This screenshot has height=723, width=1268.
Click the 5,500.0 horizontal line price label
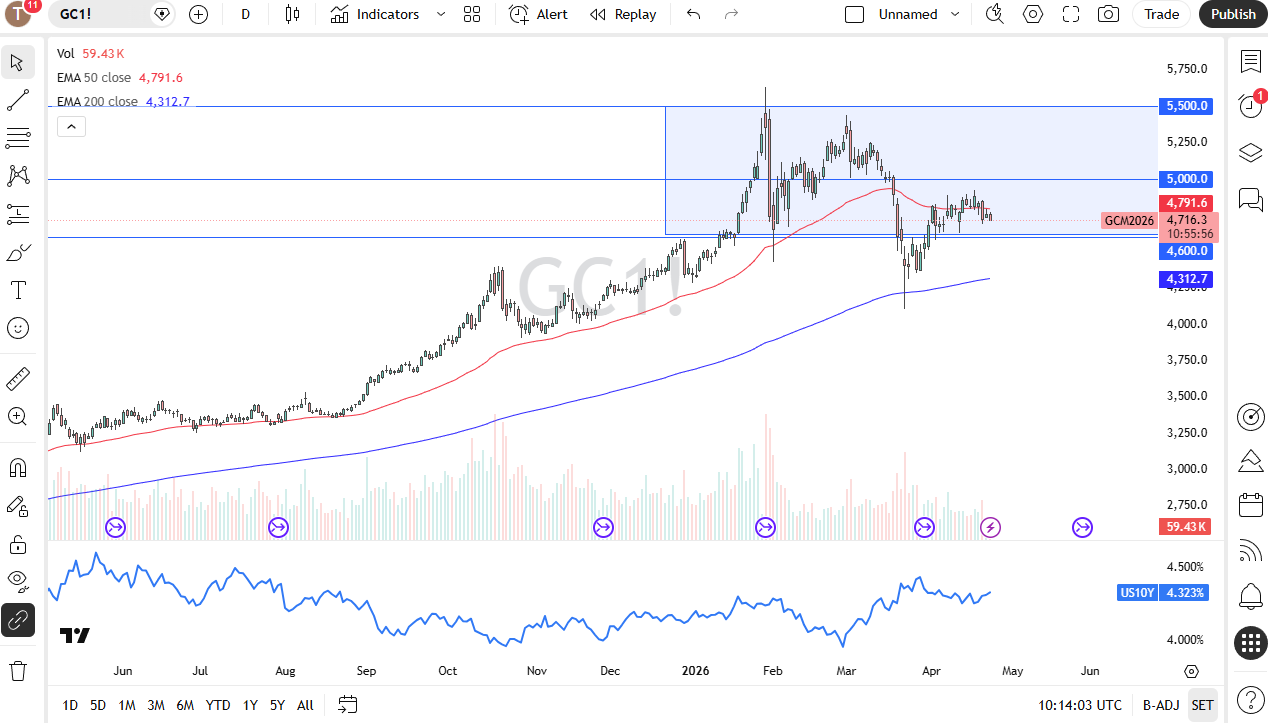1186,106
